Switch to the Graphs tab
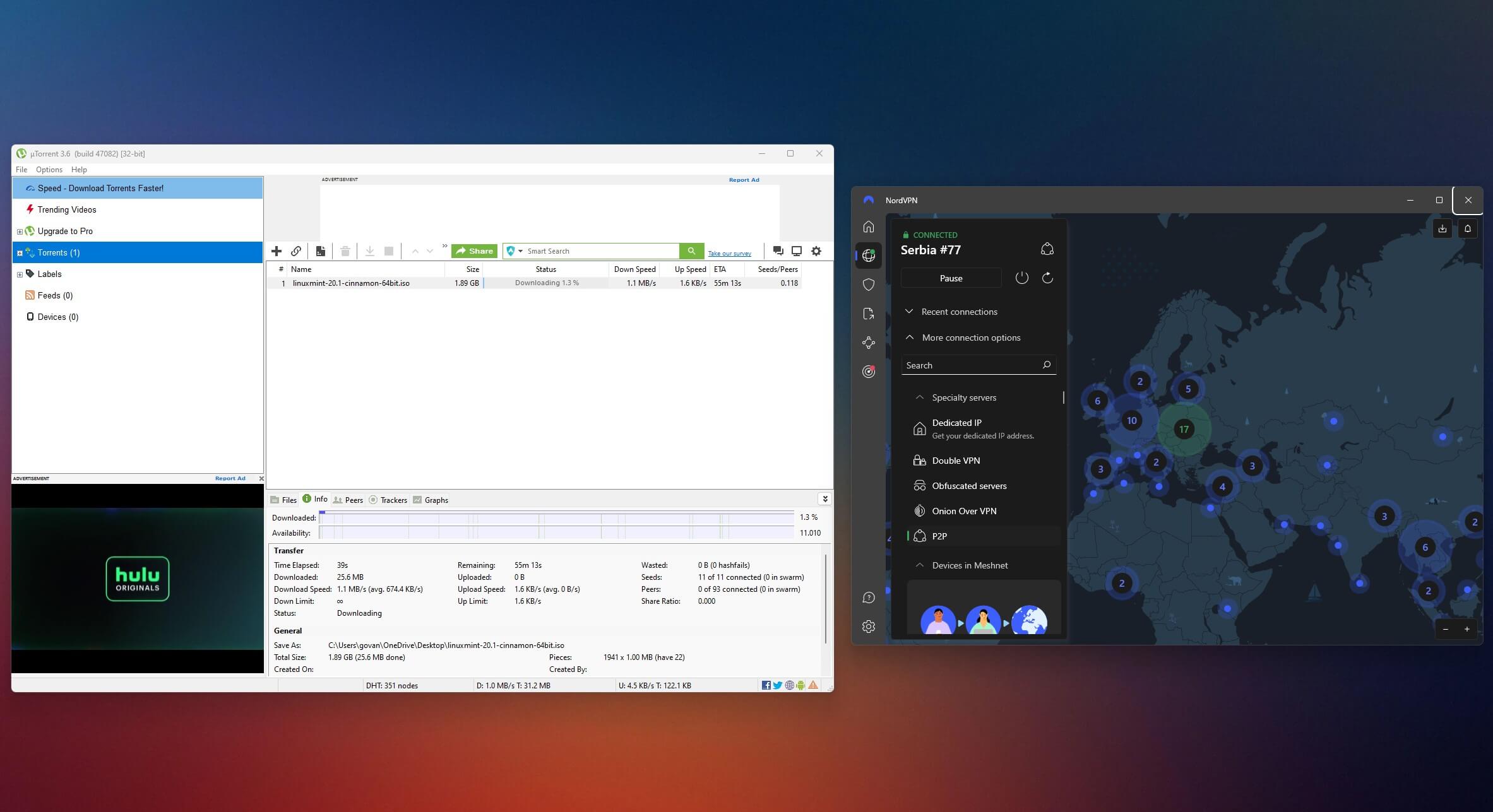1493x812 pixels. coord(431,500)
